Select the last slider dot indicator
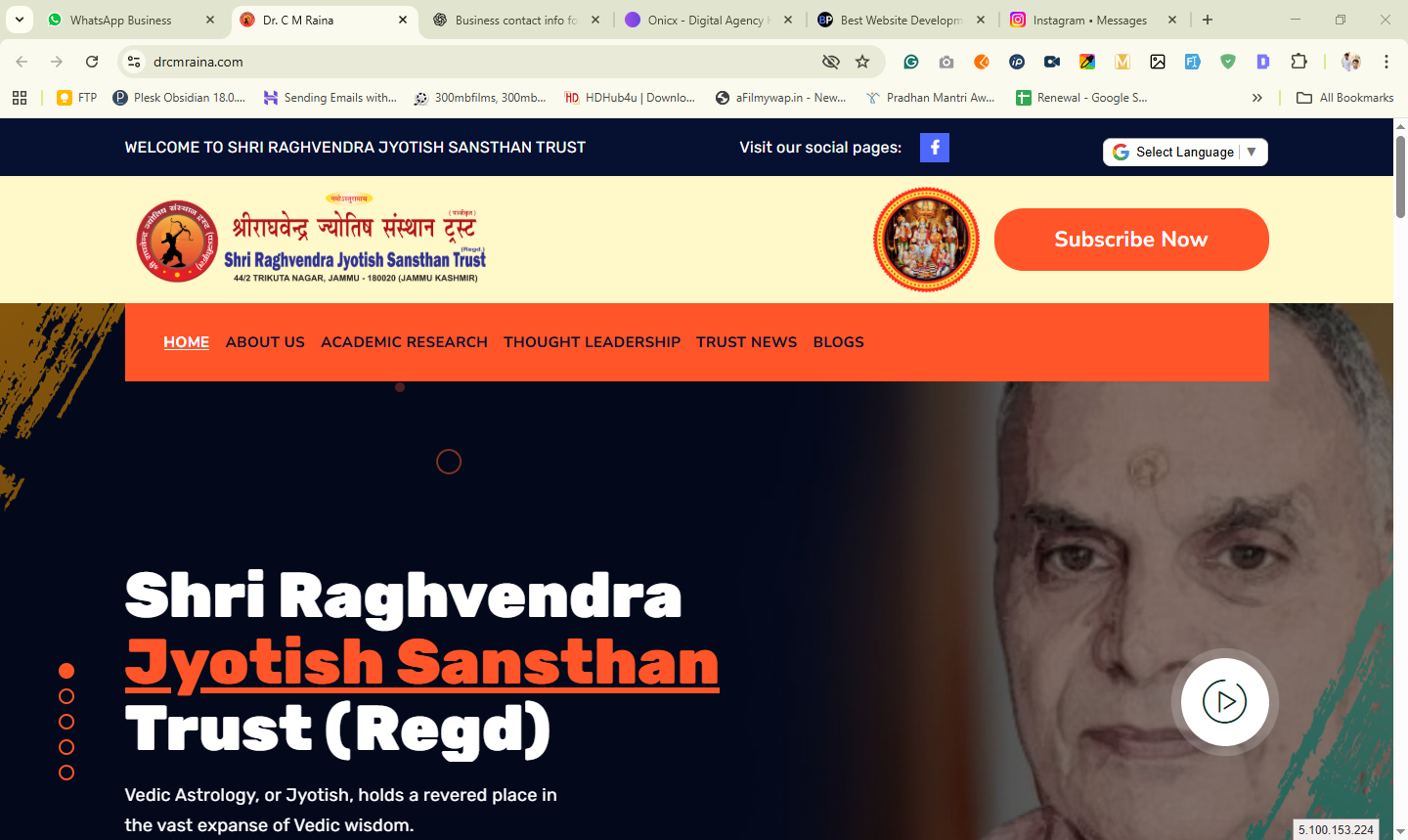 (66, 773)
